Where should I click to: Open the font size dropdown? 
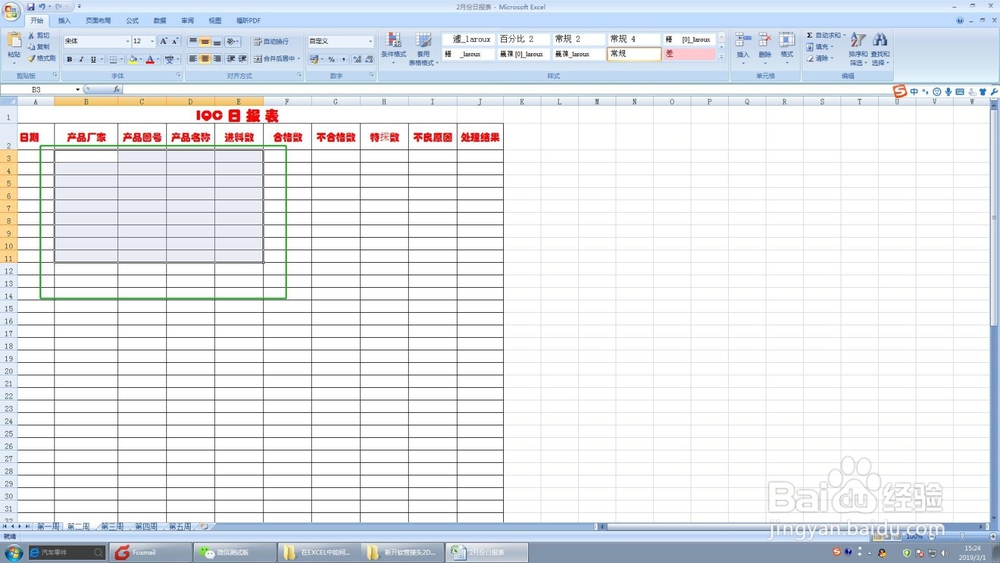coord(152,41)
